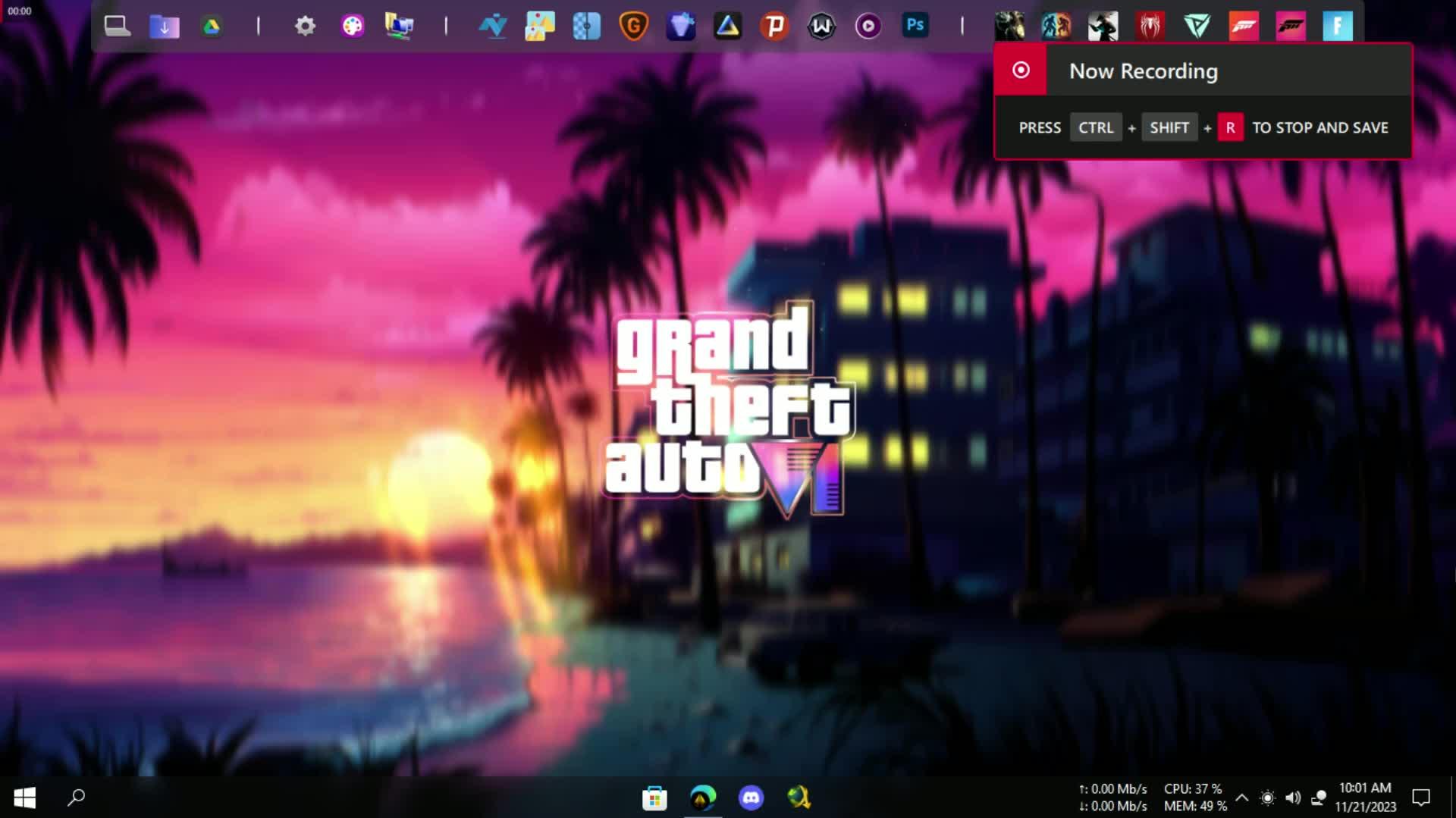Open Discord from the taskbar
Image resolution: width=1456 pixels, height=818 pixels.
coord(751,798)
